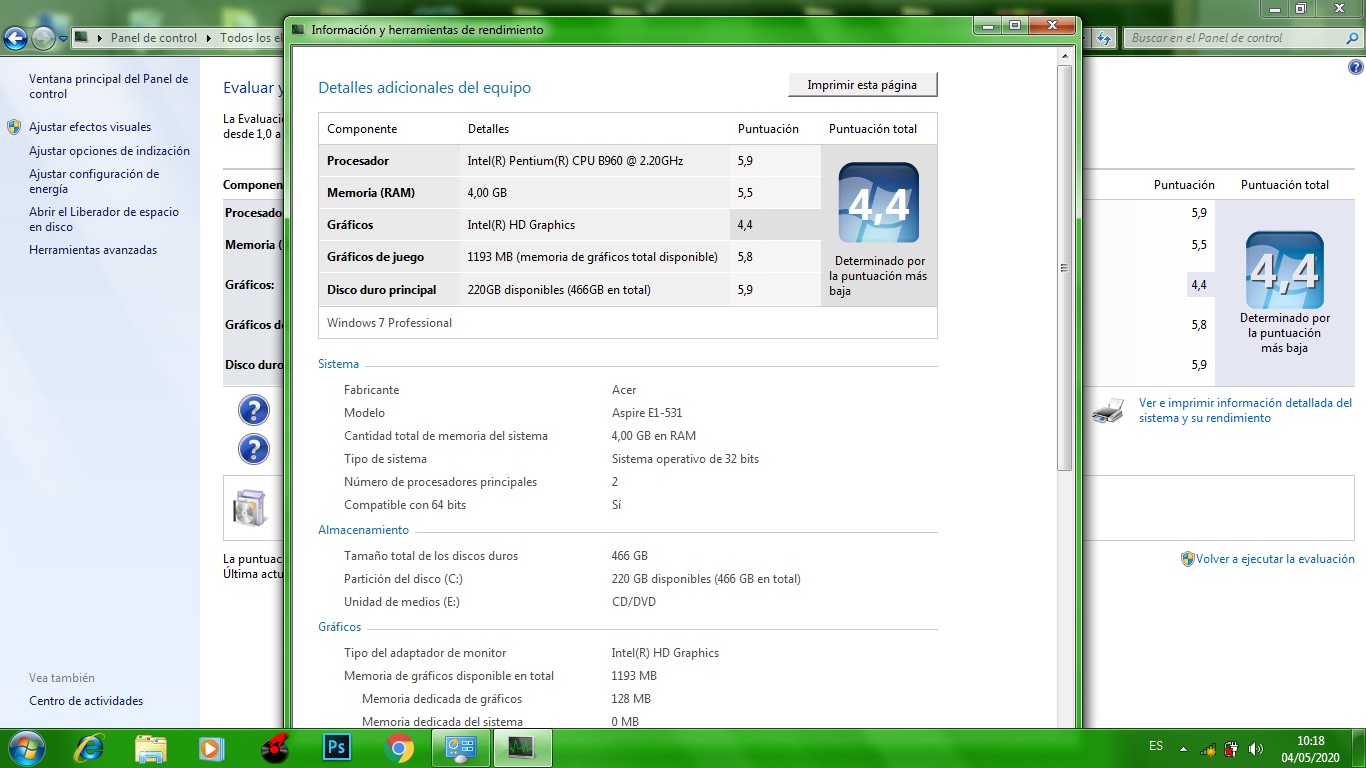Switch to the Control Panel taskbar button

click(x=460, y=748)
